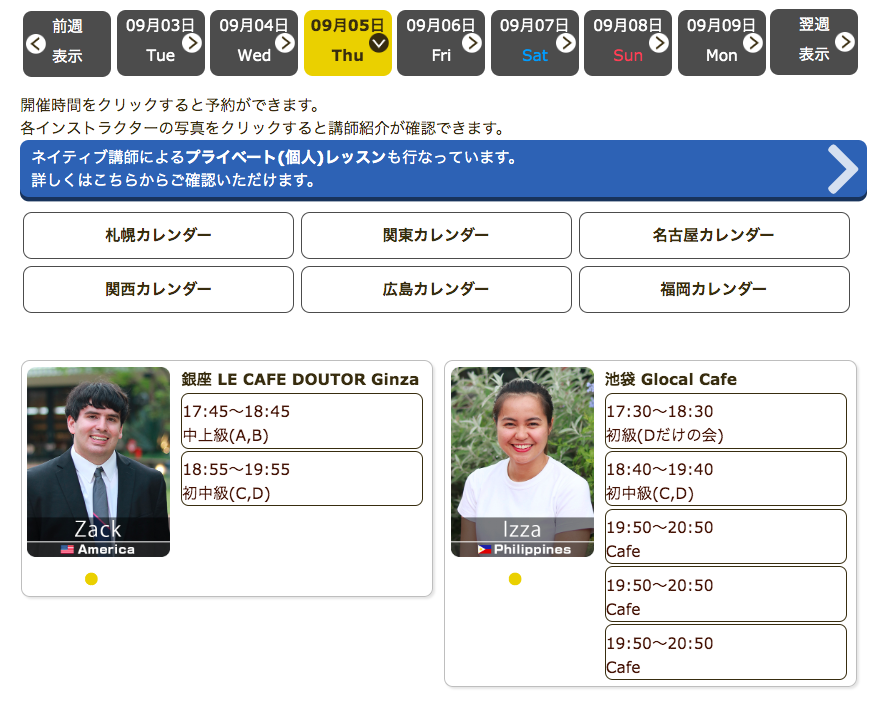The height and width of the screenshot is (702, 891).
Task: Open the 関東カレンダー calendar
Action: coord(436,236)
